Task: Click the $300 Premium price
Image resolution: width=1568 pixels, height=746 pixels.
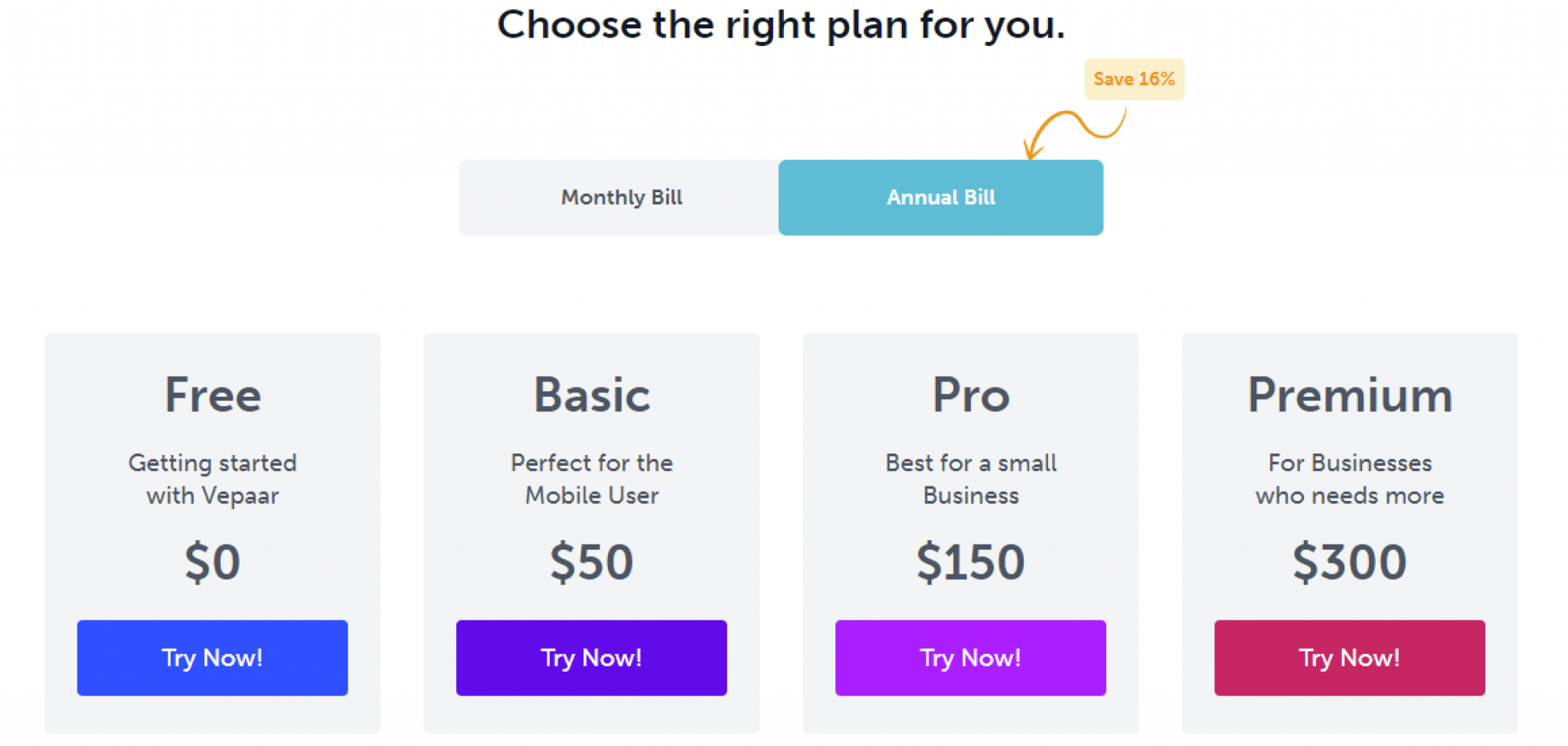Action: (1349, 561)
